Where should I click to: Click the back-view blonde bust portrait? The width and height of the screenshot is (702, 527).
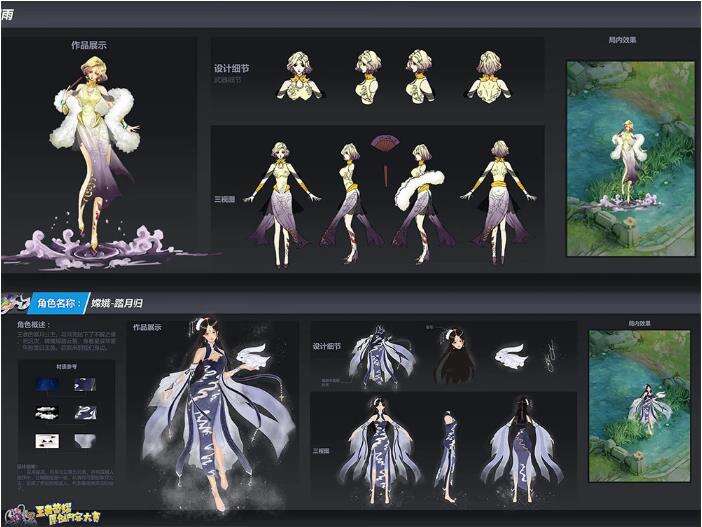click(x=489, y=75)
